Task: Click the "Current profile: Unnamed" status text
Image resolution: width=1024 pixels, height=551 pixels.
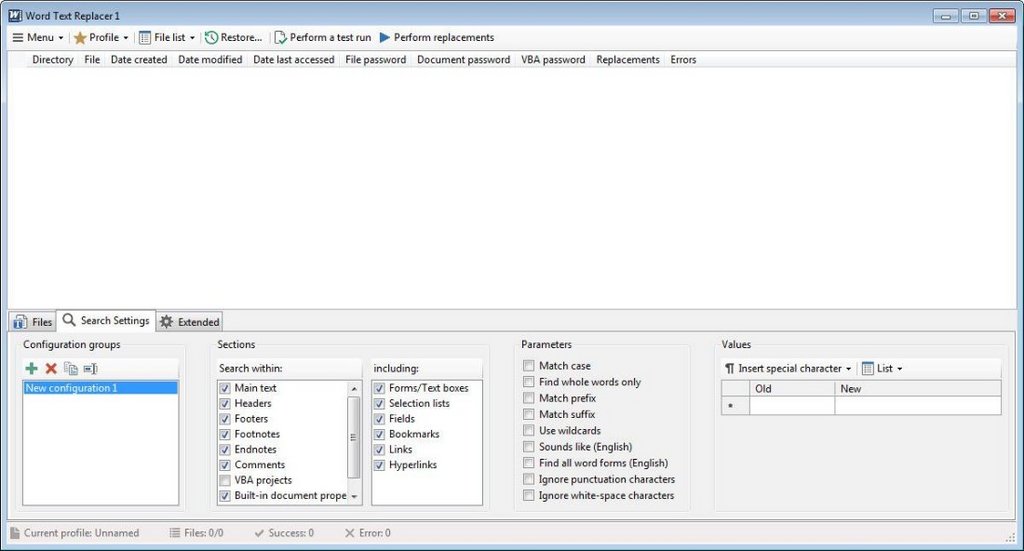Action: 82,533
